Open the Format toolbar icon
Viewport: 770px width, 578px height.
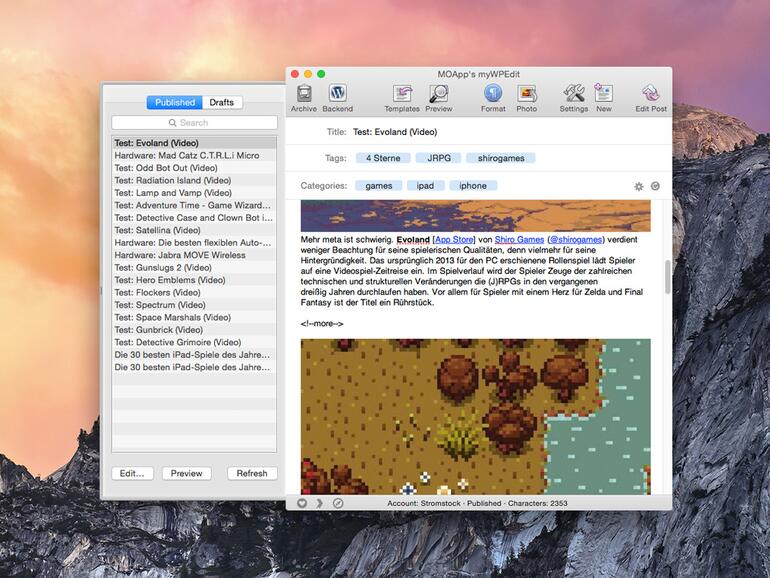493,93
